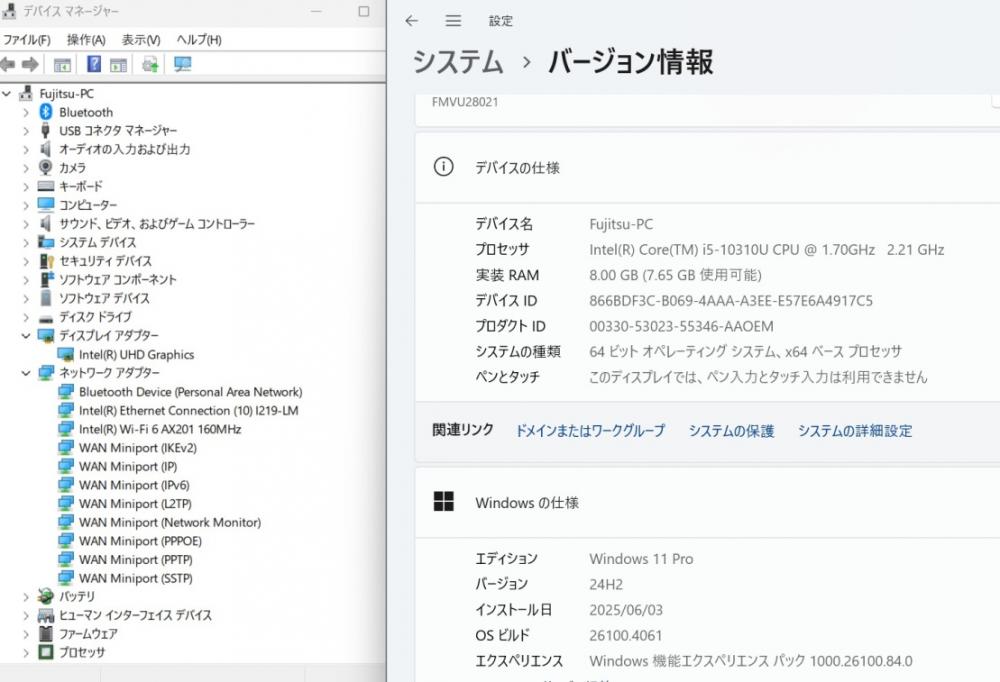Click the Update driver toolbar icon
Viewport: 1000px width, 682px height.
[x=151, y=64]
